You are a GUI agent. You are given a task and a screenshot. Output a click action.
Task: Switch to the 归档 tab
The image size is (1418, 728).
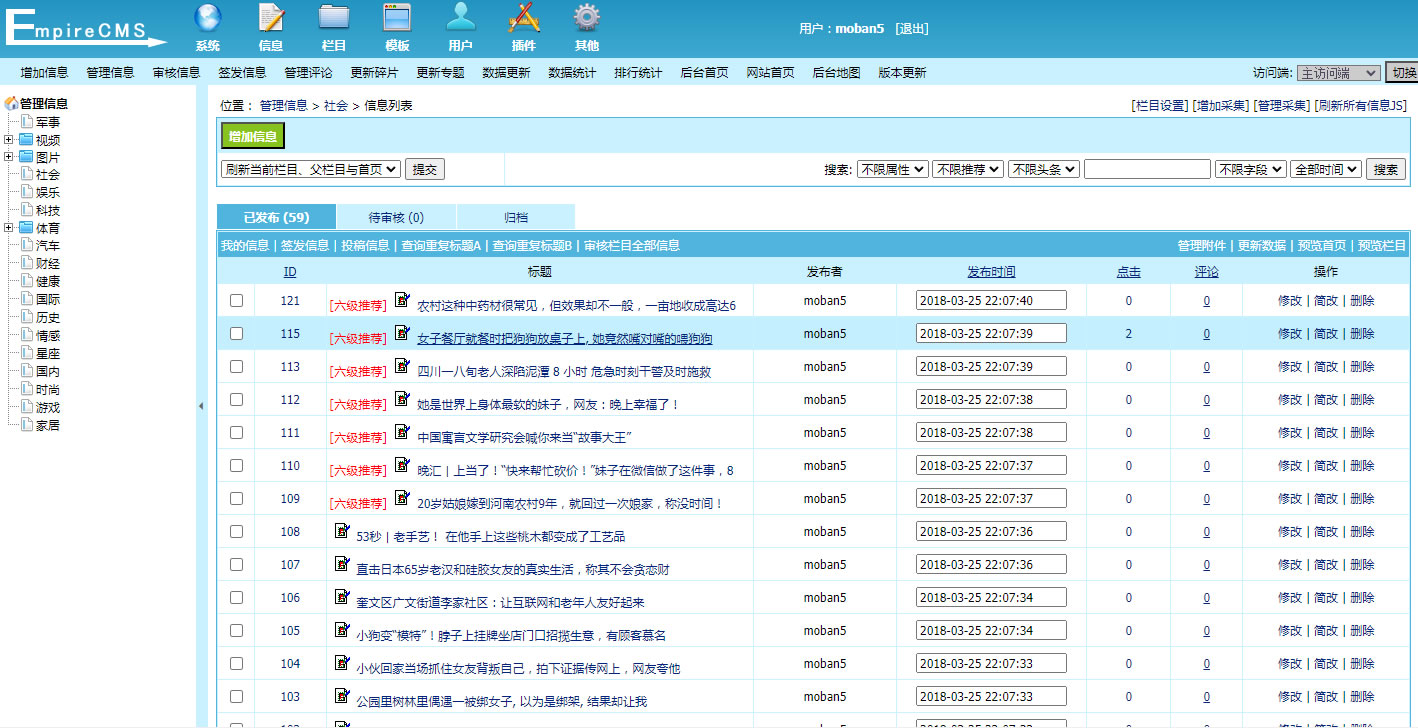tap(516, 217)
